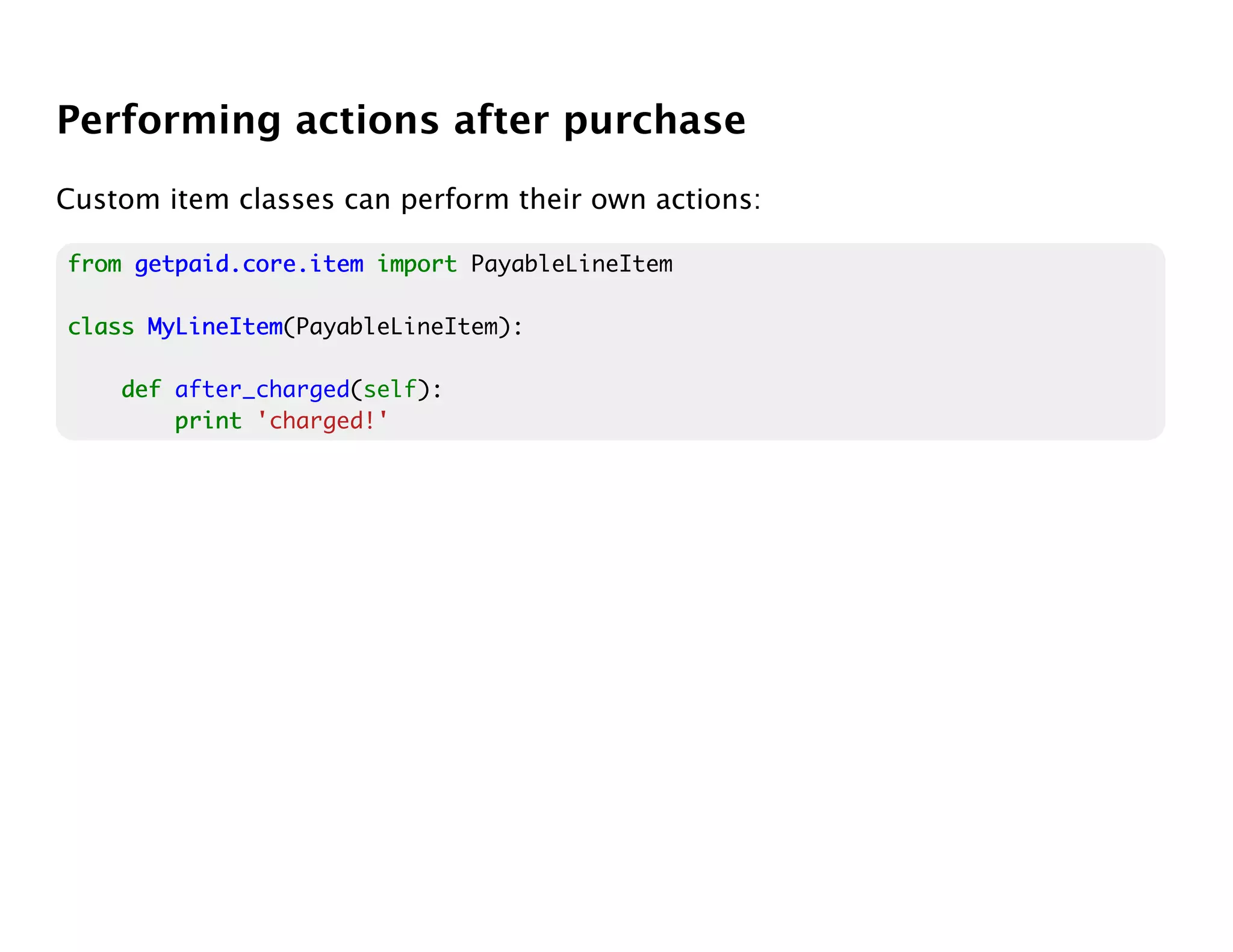Click the word "classes" in the subtitle sentence

pyautogui.click(x=286, y=199)
